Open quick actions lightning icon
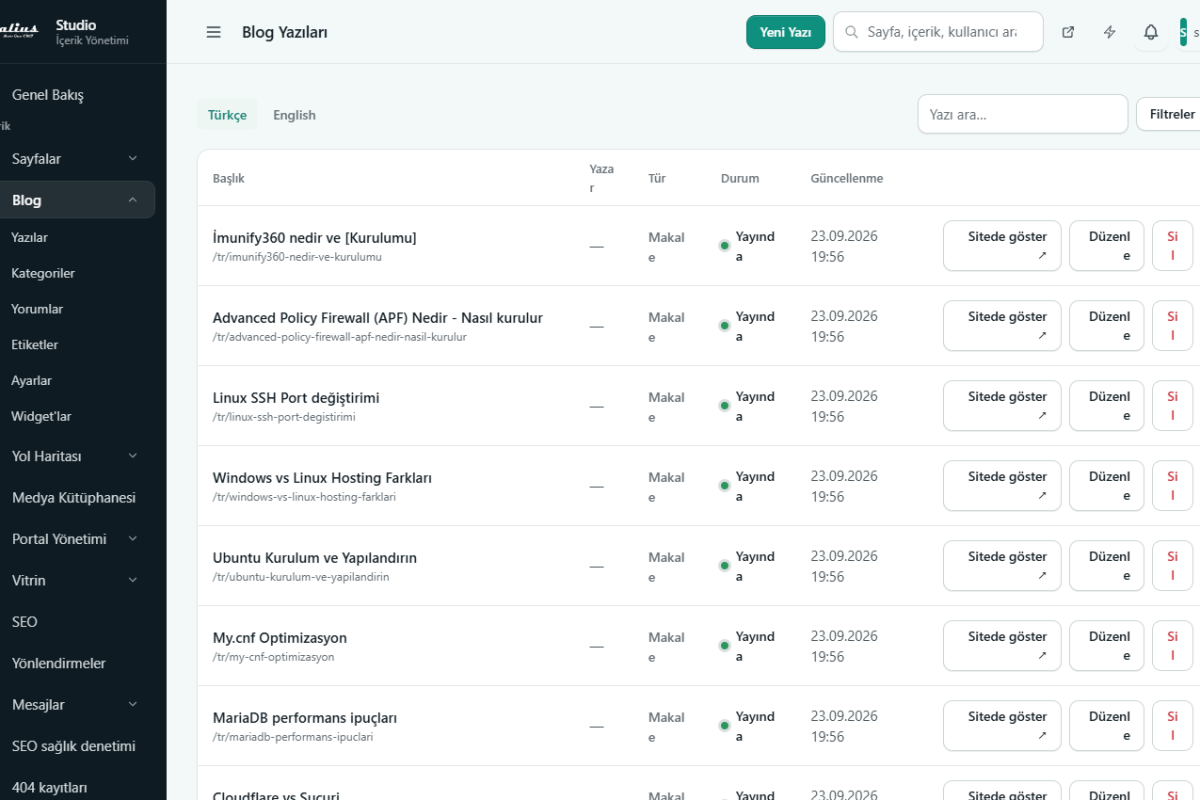Viewport: 1200px width, 800px height. [1109, 32]
